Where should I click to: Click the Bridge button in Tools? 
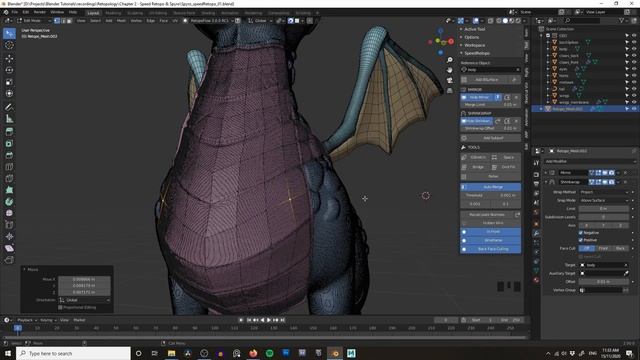click(475, 167)
